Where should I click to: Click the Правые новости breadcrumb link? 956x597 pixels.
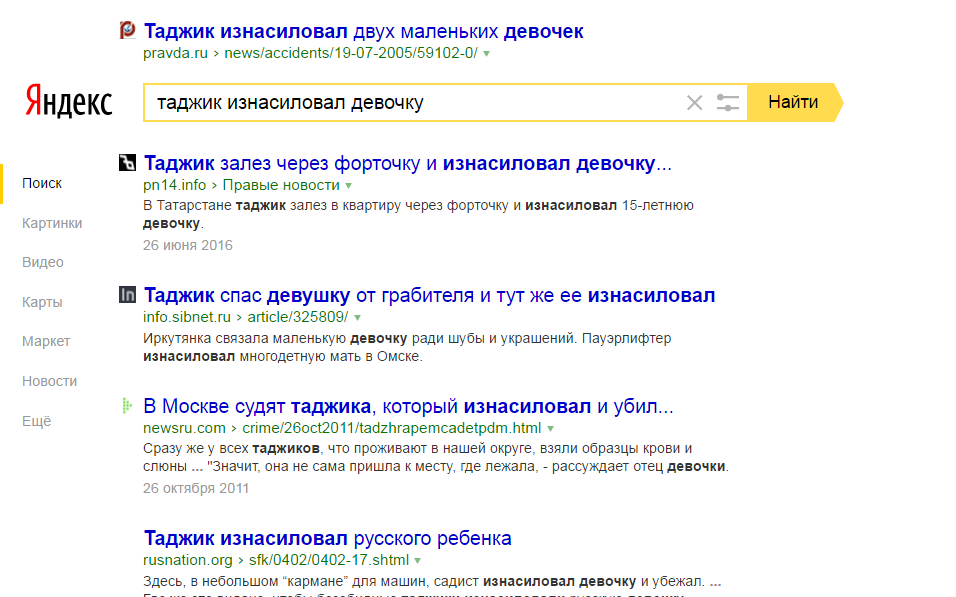pyautogui.click(x=281, y=185)
